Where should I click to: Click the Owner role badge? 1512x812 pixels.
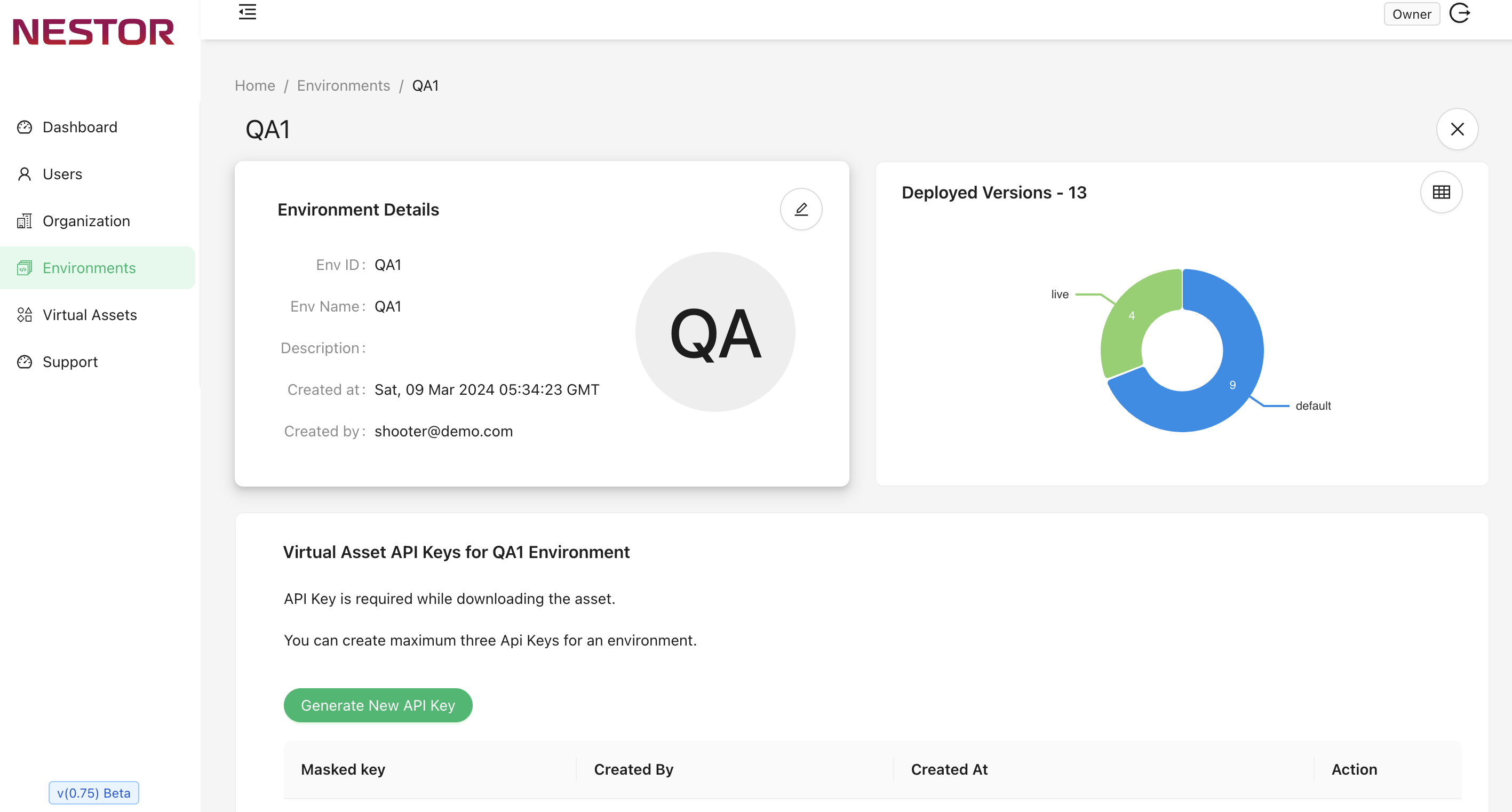tap(1412, 14)
